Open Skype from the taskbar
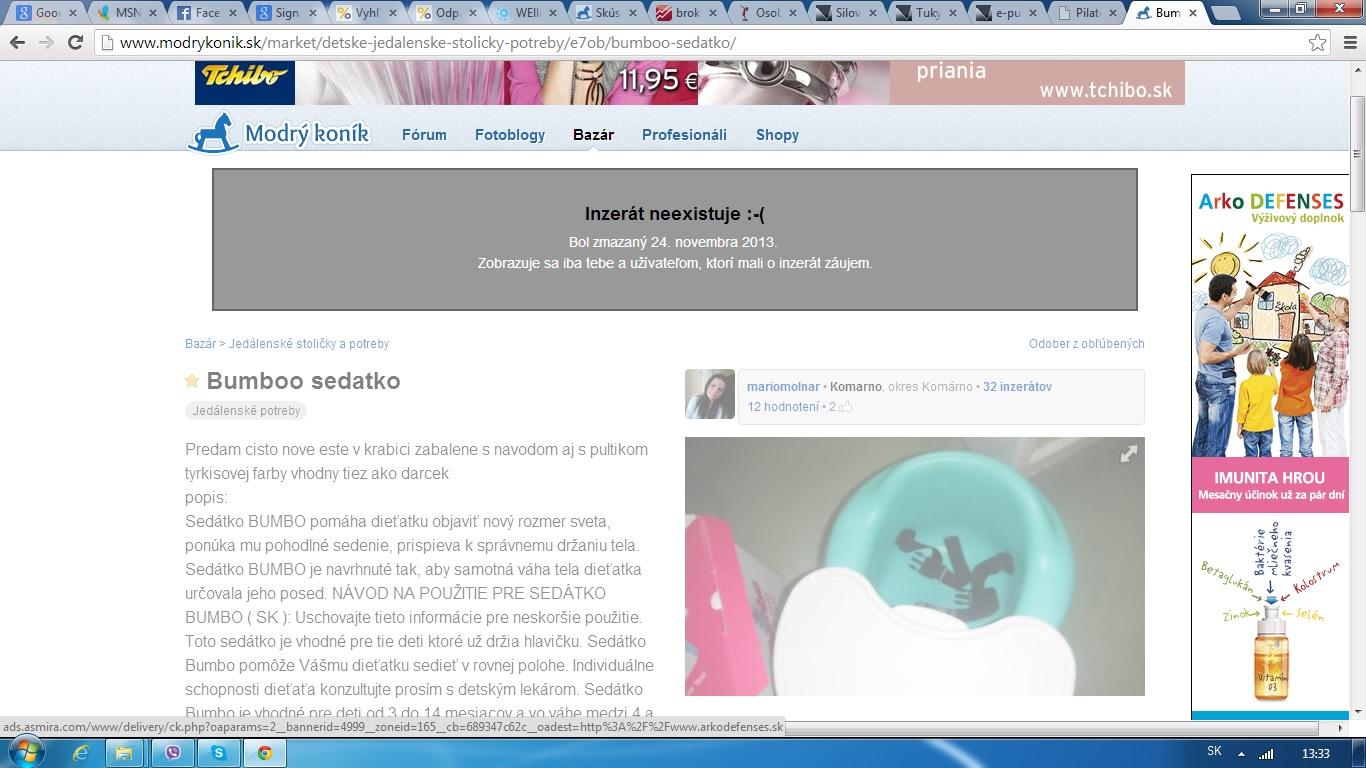This screenshot has height=768, width=1366. click(x=218, y=753)
